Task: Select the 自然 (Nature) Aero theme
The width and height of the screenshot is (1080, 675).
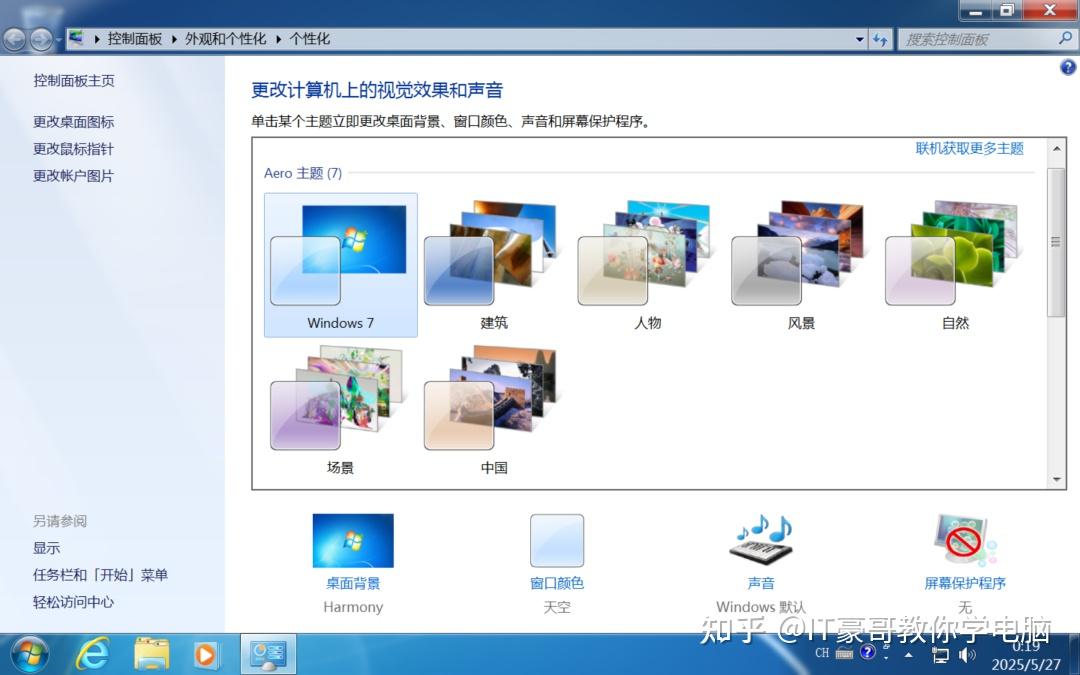Action: click(x=954, y=260)
